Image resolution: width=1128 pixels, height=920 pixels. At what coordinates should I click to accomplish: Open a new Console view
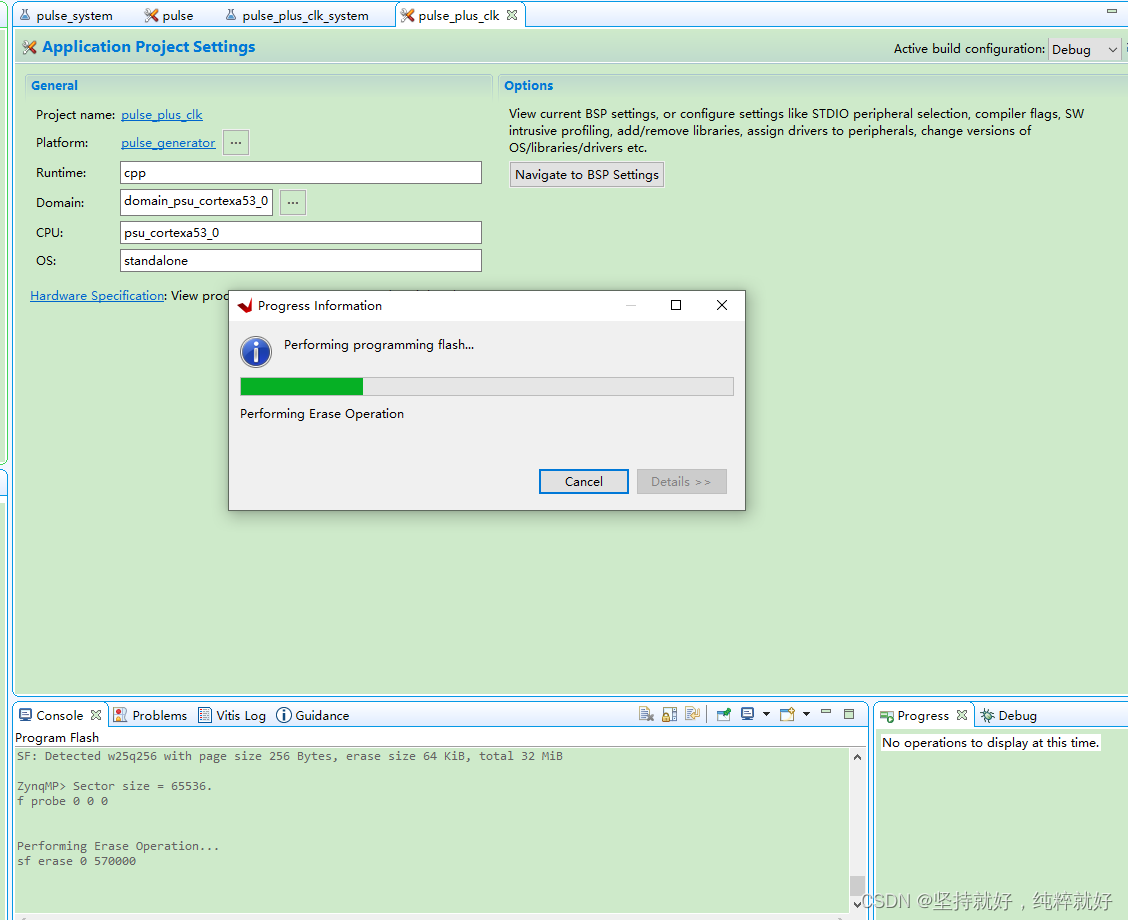[x=786, y=714]
